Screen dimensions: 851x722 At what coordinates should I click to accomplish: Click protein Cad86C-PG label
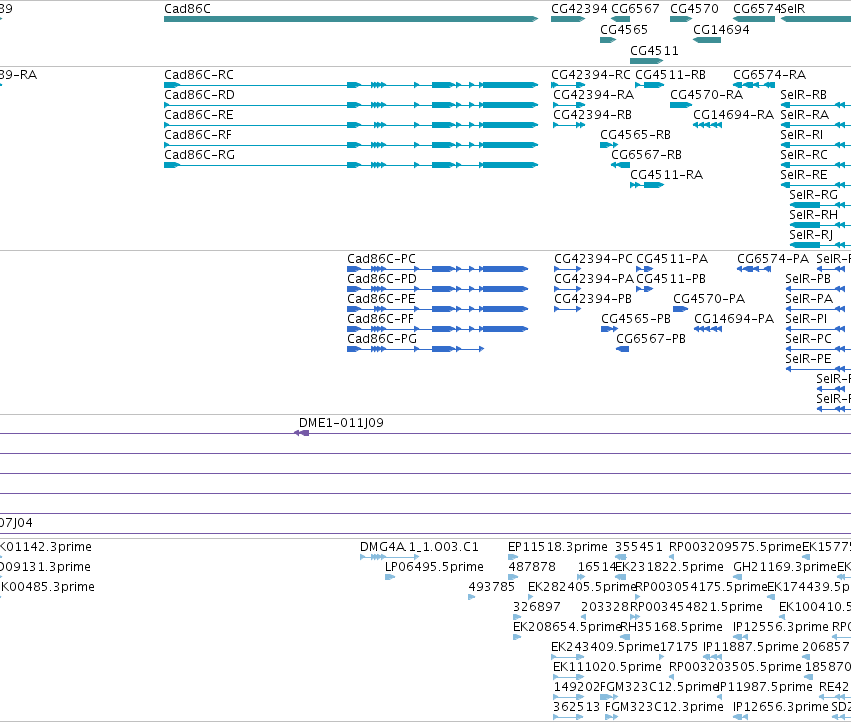click(382, 339)
